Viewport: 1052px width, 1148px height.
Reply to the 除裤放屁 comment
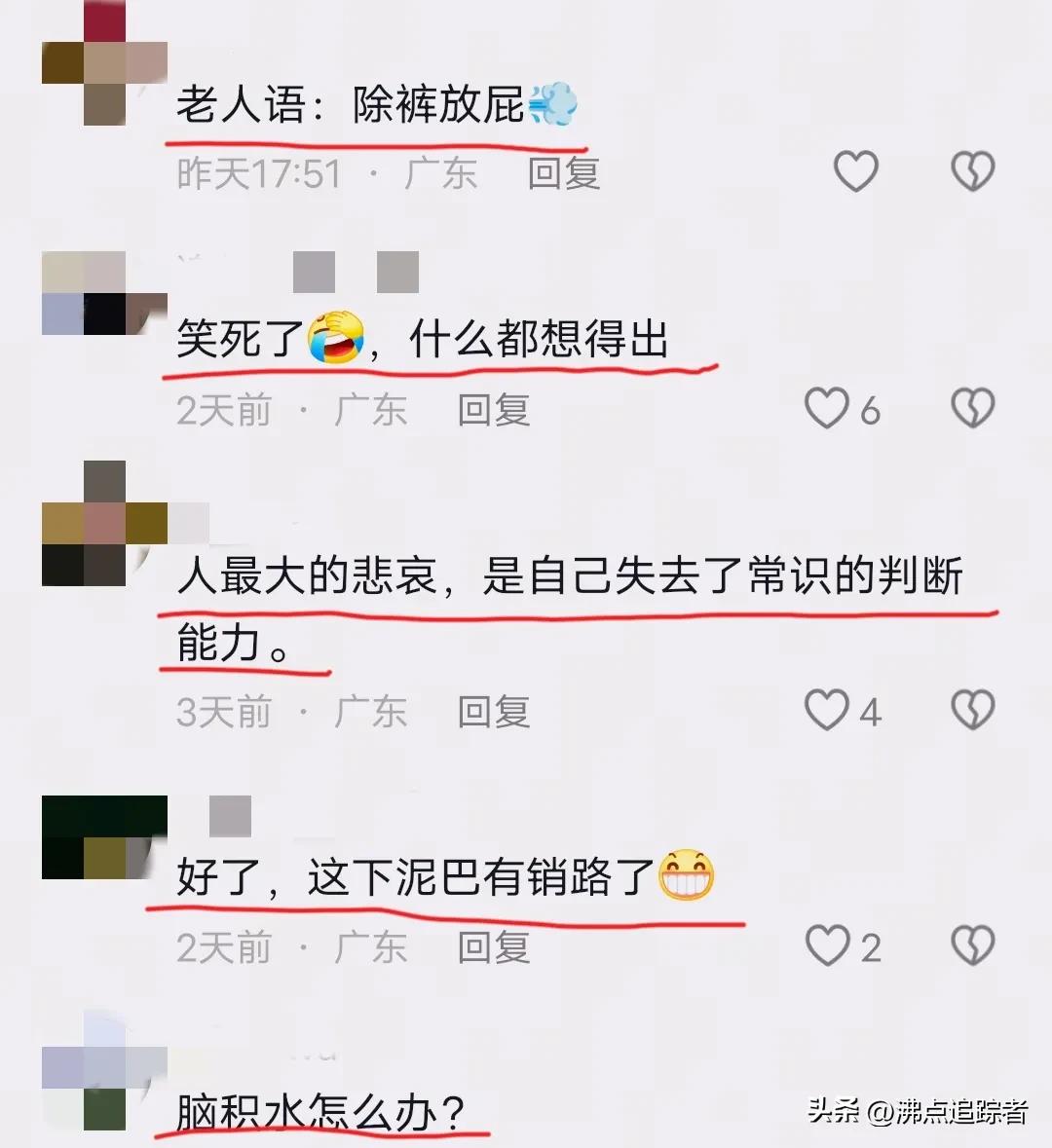(x=564, y=173)
